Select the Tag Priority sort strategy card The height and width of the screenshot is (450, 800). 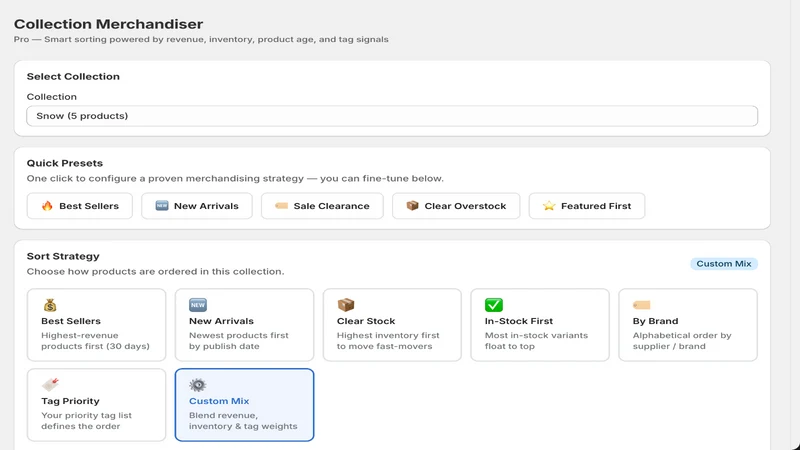pos(96,405)
